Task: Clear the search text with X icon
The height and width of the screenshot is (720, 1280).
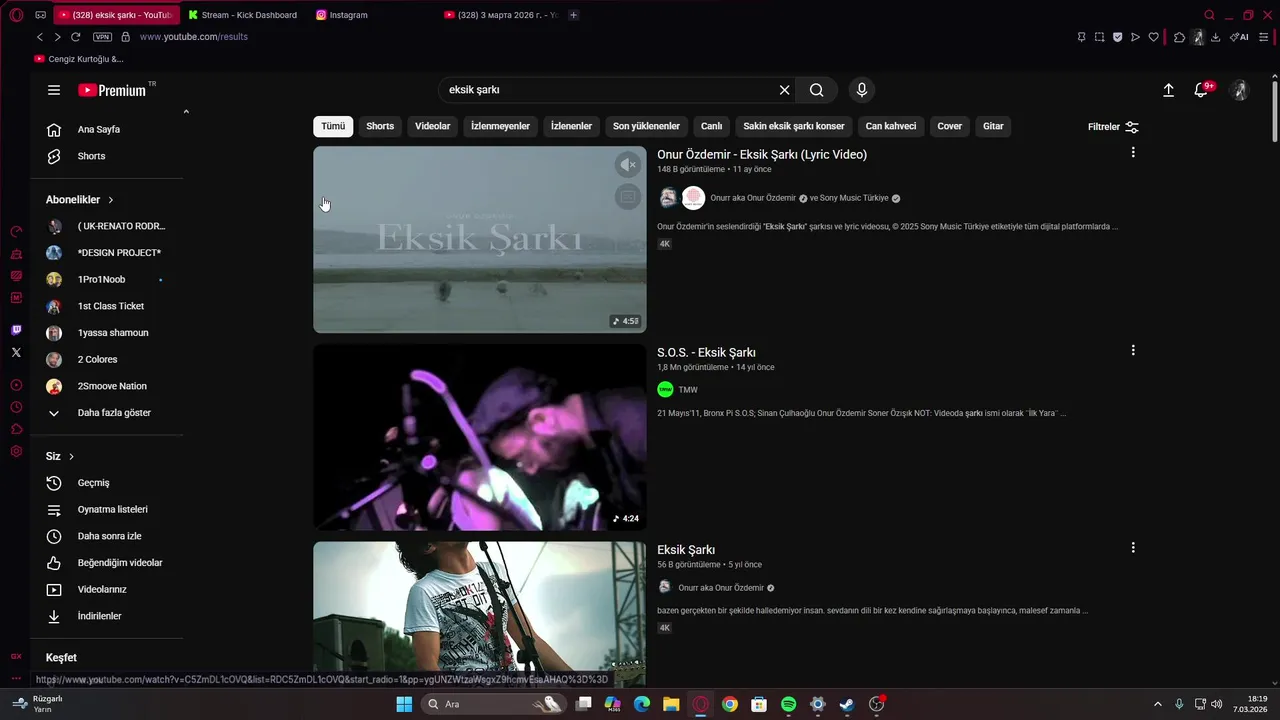Action: (785, 90)
